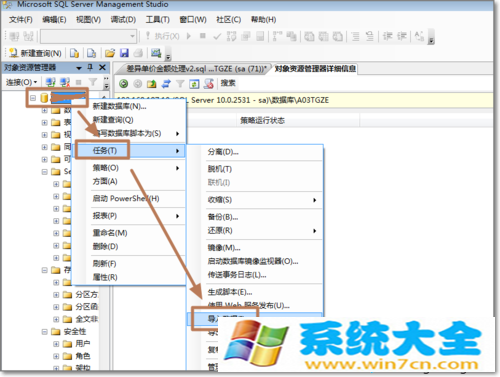Image resolution: width=500 pixels, height=377 pixels.
Task: Click the green refresh icon in details toolbar
Action: point(194,84)
